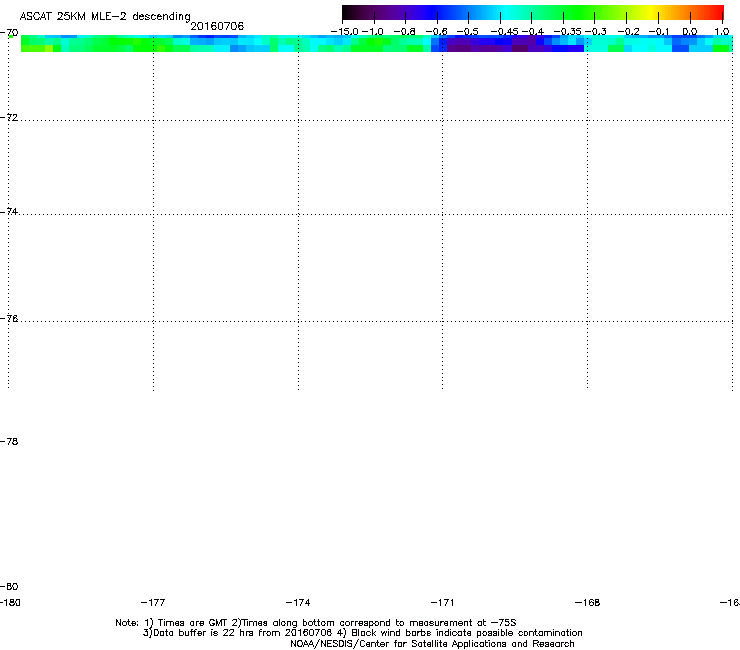Click the -180 longitude axis label

pos(10,602)
